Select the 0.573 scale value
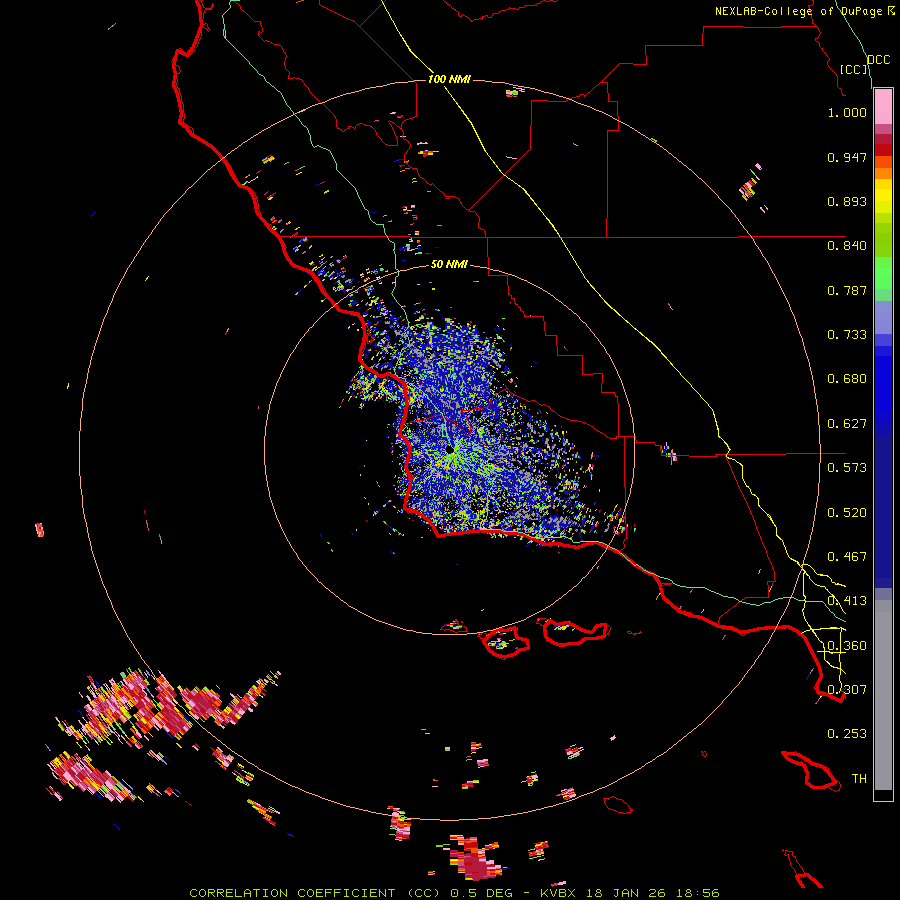 847,468
